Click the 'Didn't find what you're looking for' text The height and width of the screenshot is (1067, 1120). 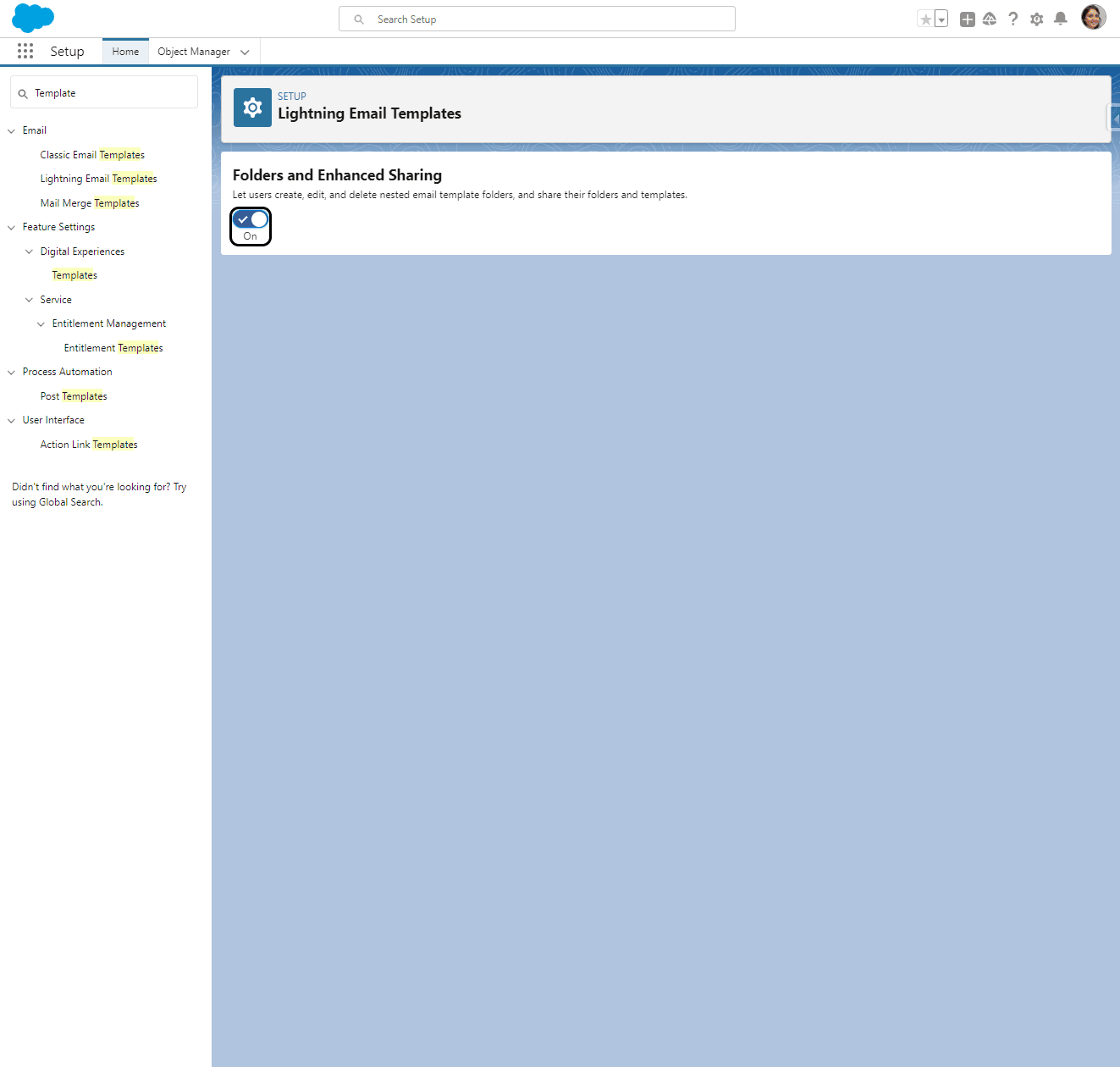pos(99,495)
